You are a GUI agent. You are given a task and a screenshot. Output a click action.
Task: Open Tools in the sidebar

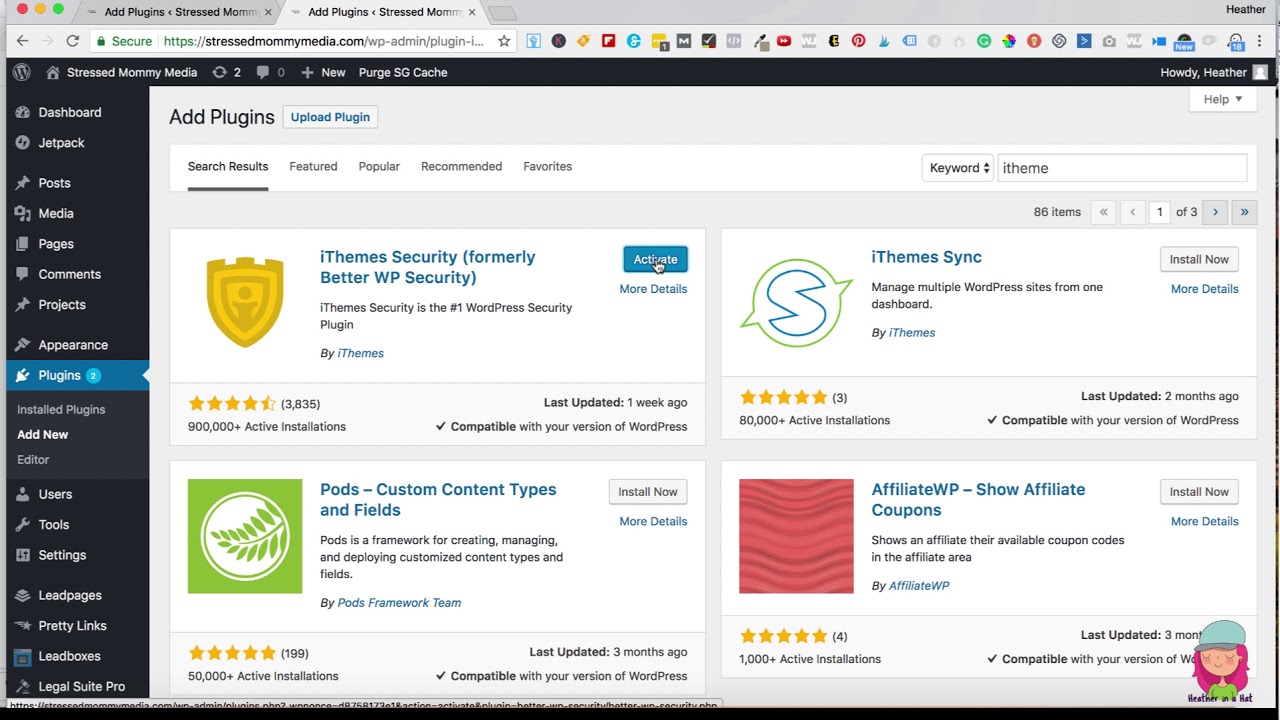pos(54,524)
